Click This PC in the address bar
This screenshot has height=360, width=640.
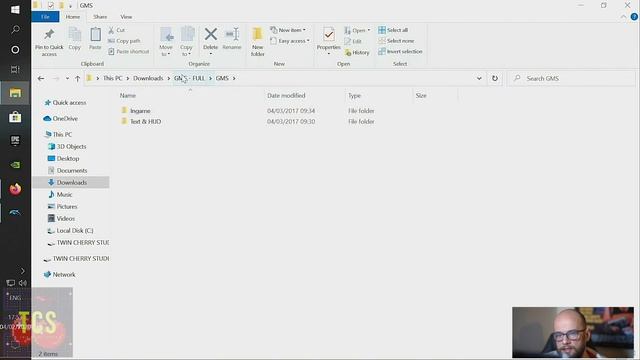113,78
